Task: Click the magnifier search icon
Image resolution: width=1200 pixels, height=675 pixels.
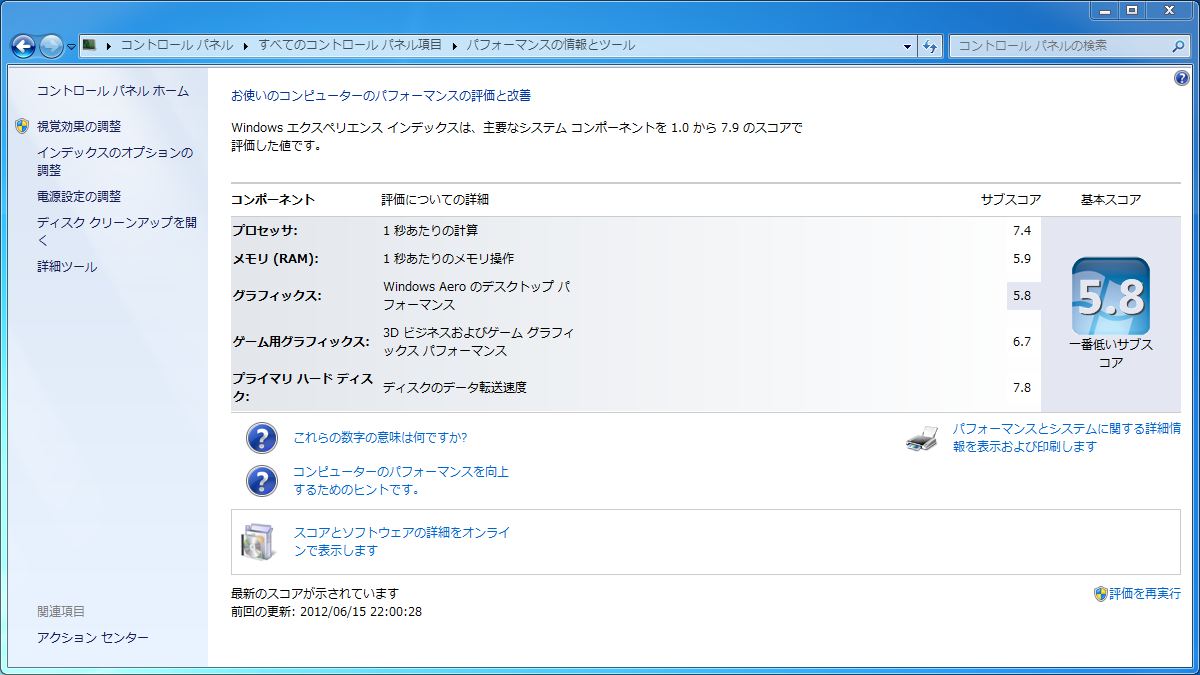Action: click(x=1178, y=46)
